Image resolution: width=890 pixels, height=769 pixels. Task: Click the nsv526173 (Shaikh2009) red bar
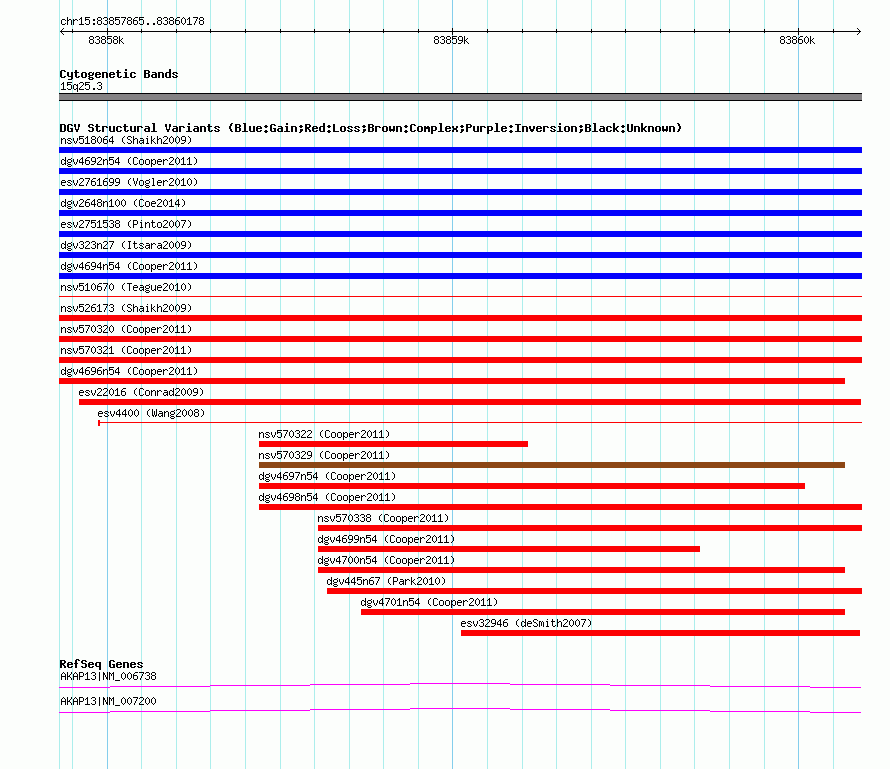(460, 318)
